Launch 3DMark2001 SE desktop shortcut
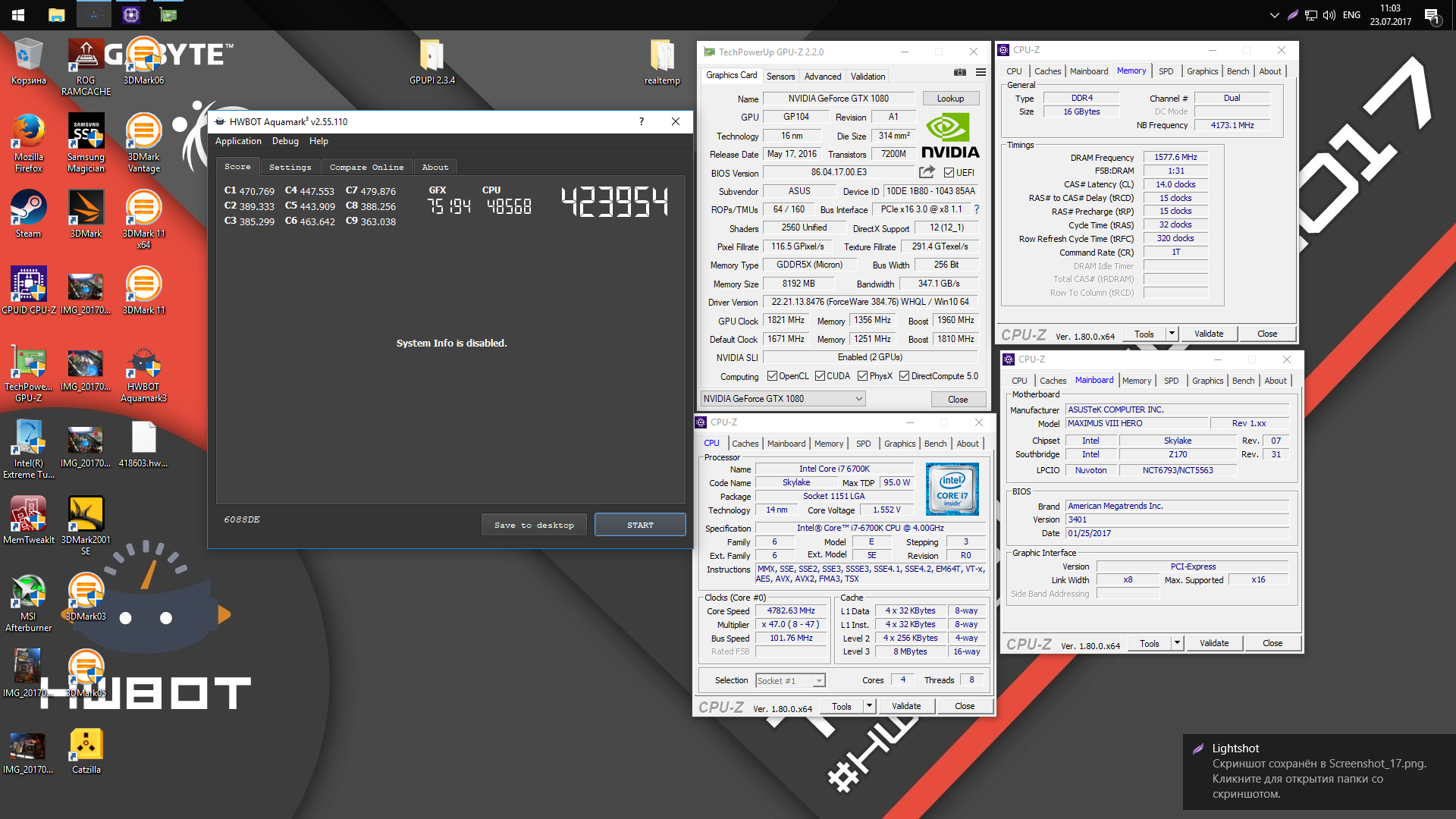The width and height of the screenshot is (1456, 819). coord(86,526)
